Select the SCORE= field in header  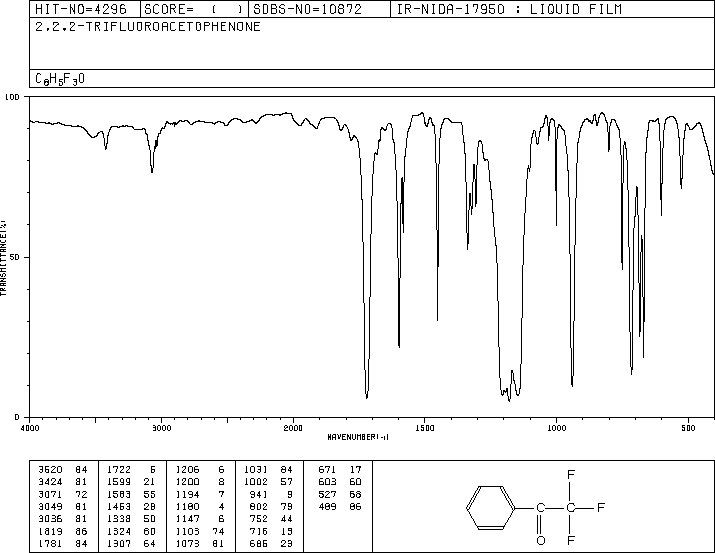(x=193, y=9)
